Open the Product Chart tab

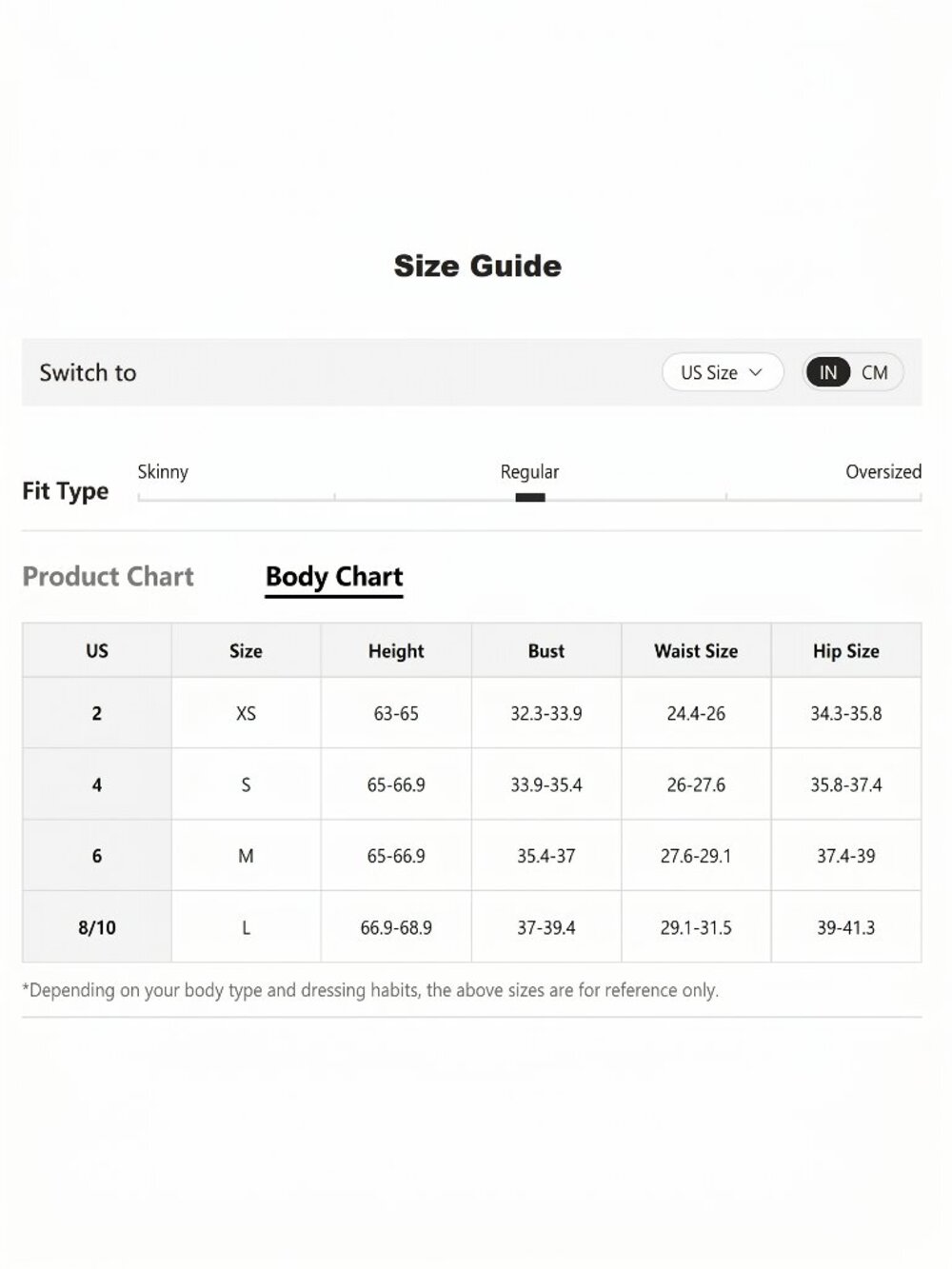[108, 576]
